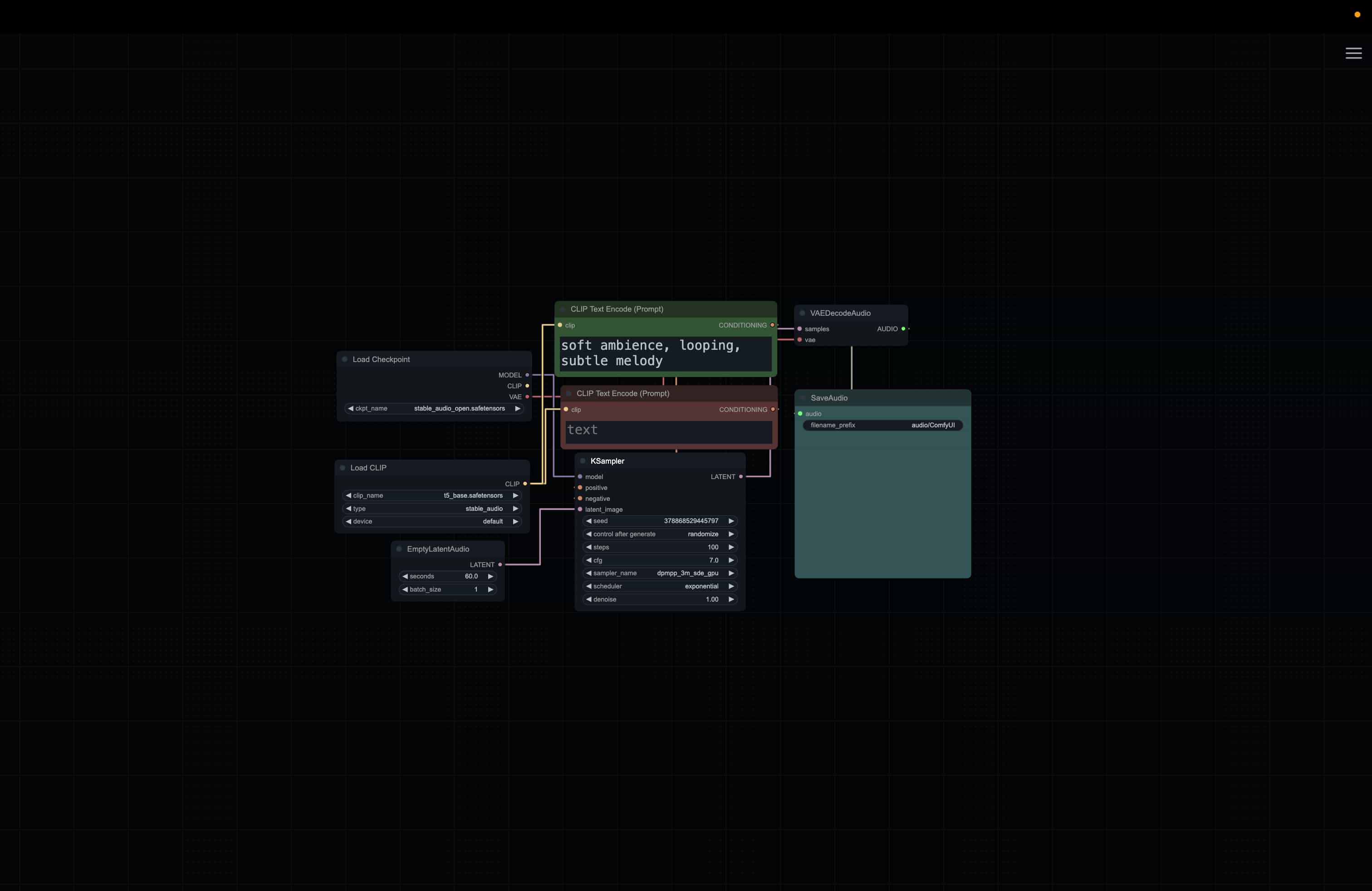Screen dimensions: 1372x891
Task: Click the Load Checkpoint collapse dot
Action: coord(345,359)
